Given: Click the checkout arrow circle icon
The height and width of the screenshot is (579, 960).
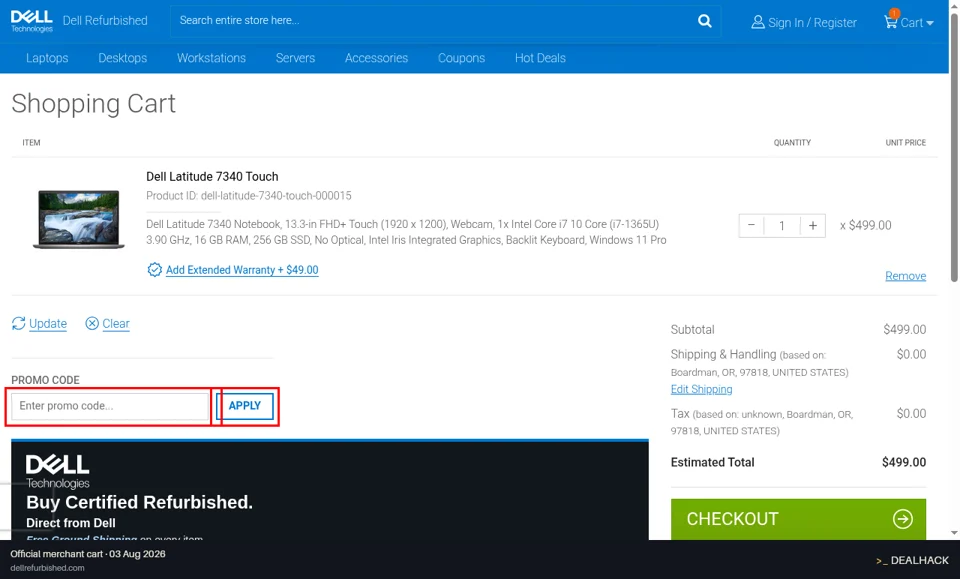Looking at the screenshot, I should click(902, 519).
